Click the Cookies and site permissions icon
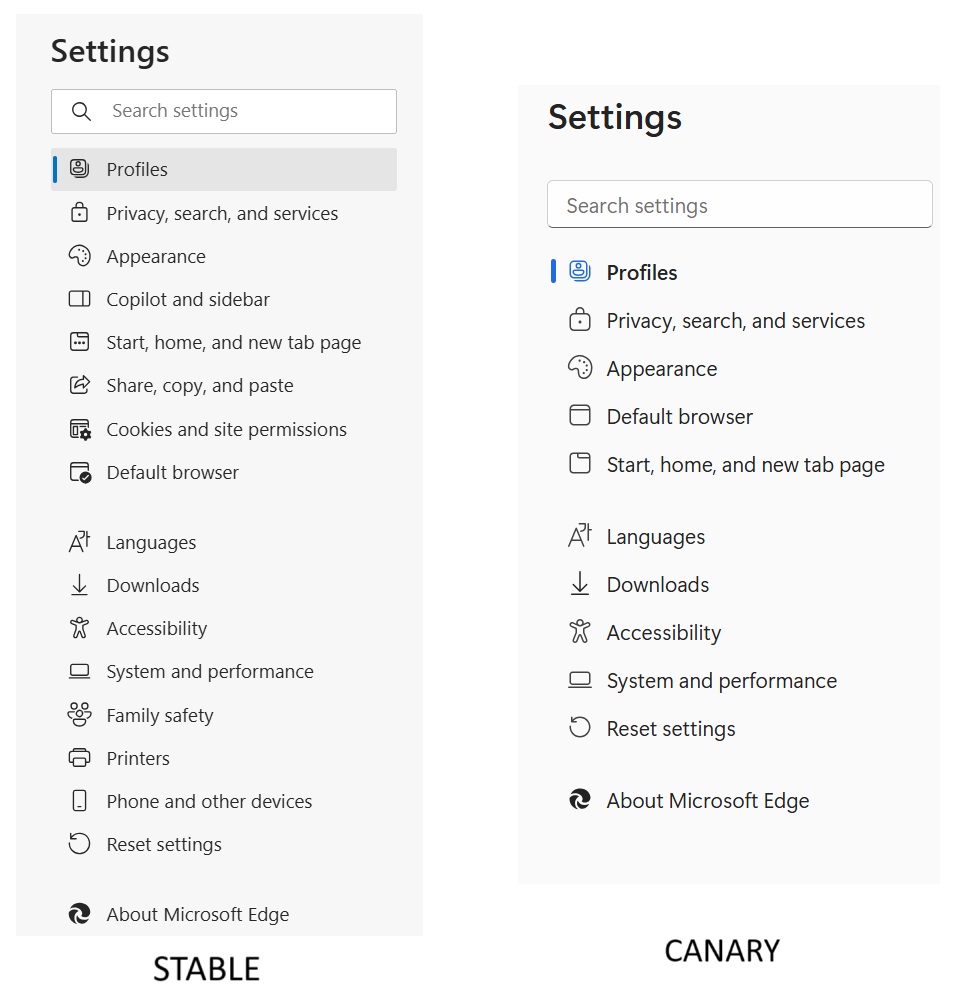The image size is (959, 1001). [80, 428]
